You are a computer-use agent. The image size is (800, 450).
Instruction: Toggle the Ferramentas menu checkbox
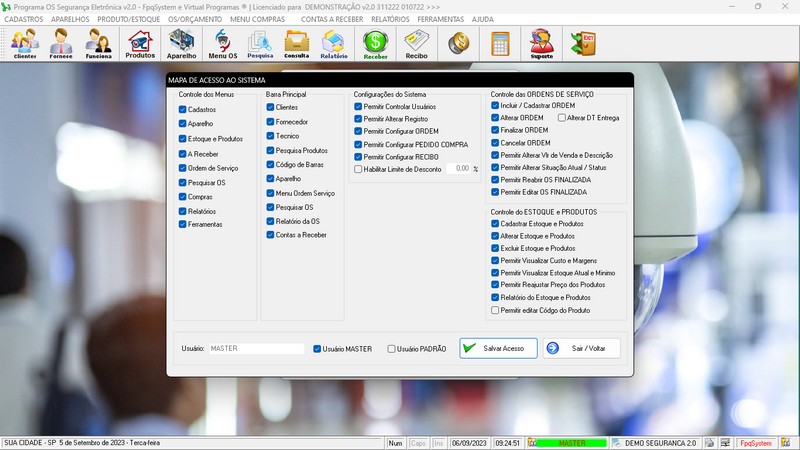point(182,224)
